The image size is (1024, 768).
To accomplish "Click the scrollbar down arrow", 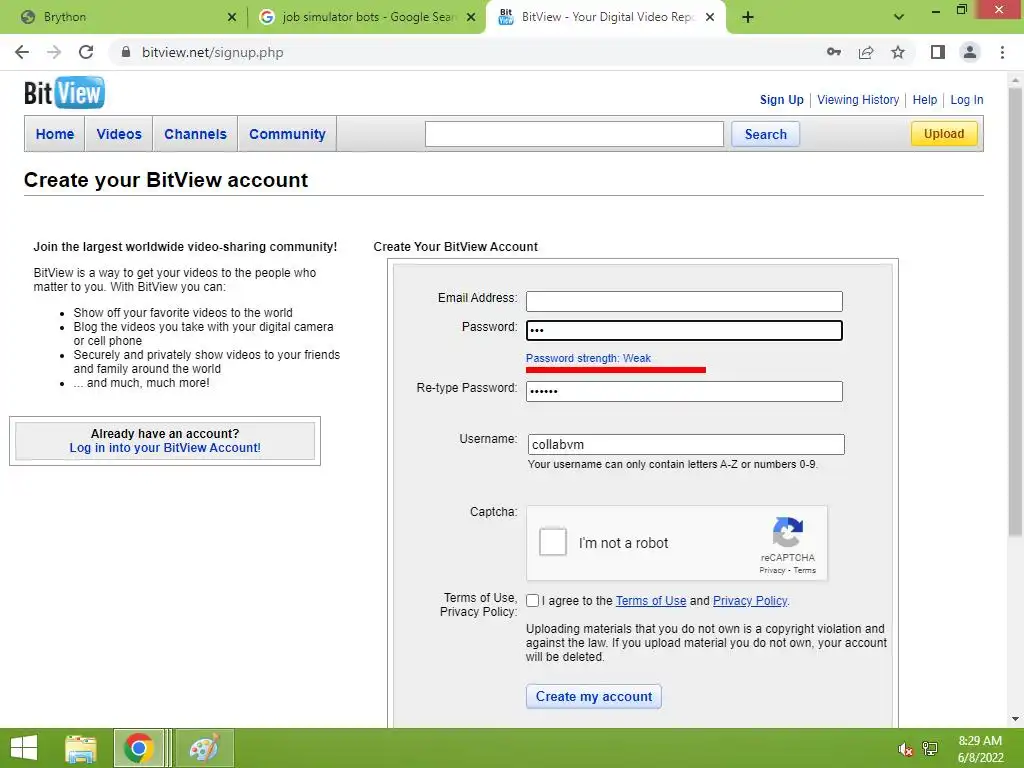I will click(x=1016, y=720).
